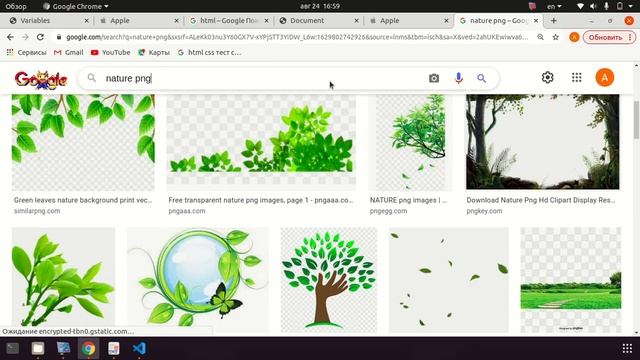Screen dimensions: 640x360
Task: Open 'Download Nature Png Hd Clipart' link
Action: coord(541,200)
